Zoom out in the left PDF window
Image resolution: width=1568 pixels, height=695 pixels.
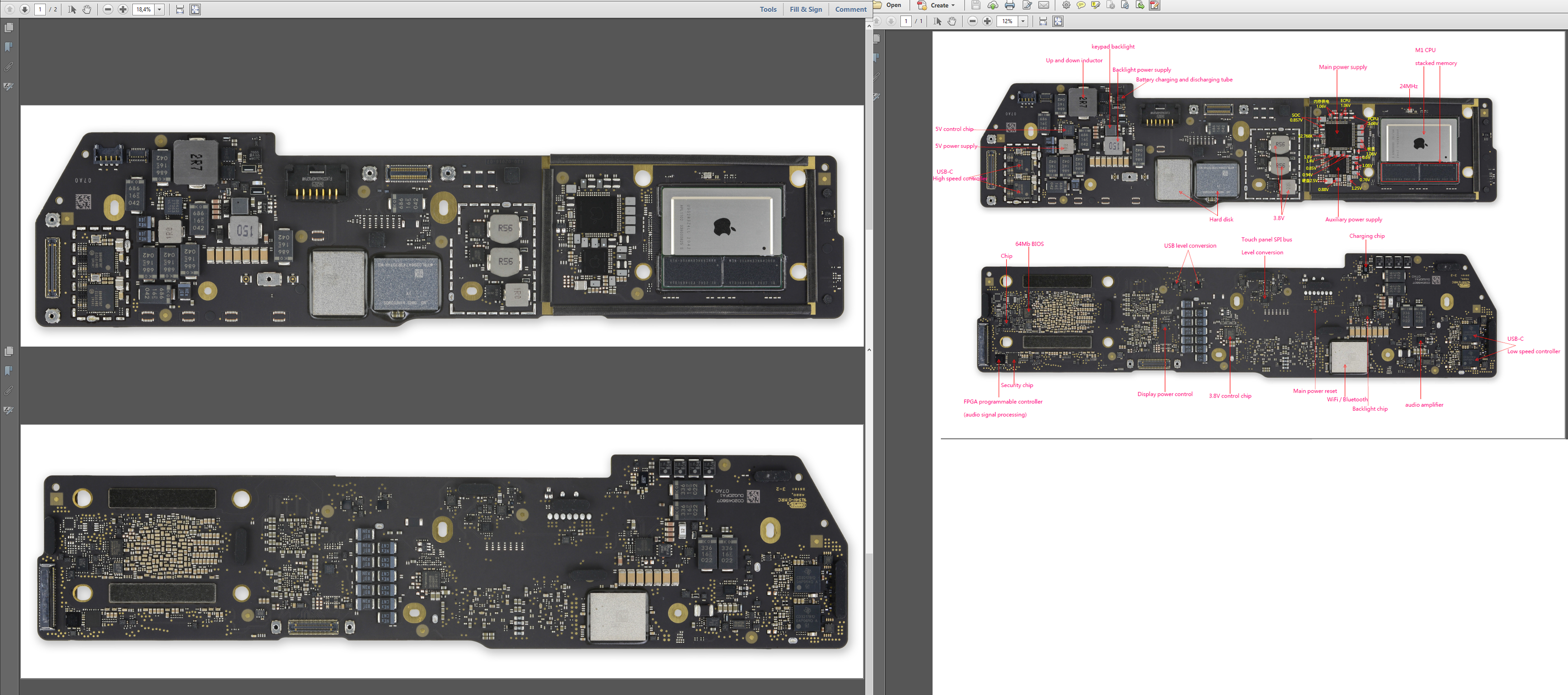coord(108,9)
